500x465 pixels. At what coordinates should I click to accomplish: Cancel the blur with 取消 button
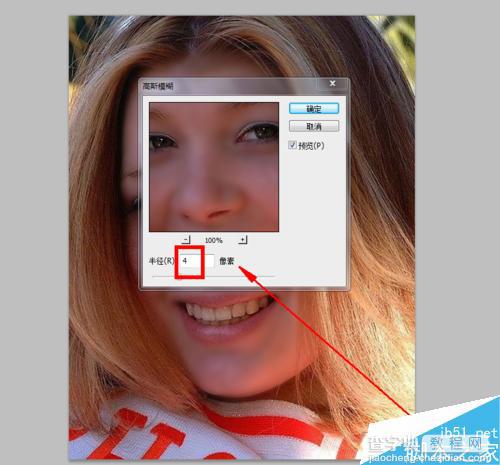pos(314,126)
